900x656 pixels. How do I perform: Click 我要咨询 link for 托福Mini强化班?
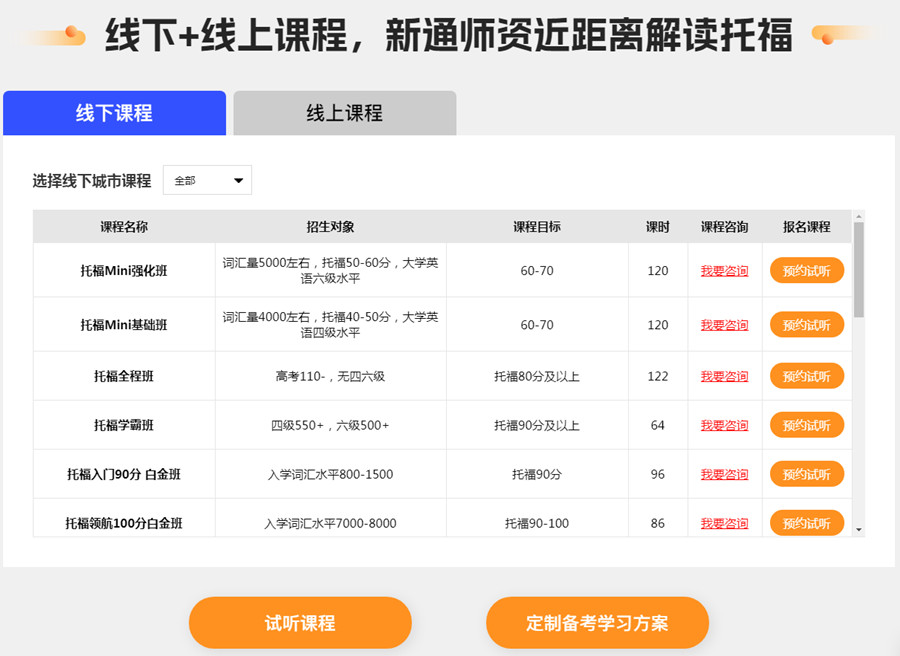[x=724, y=271]
